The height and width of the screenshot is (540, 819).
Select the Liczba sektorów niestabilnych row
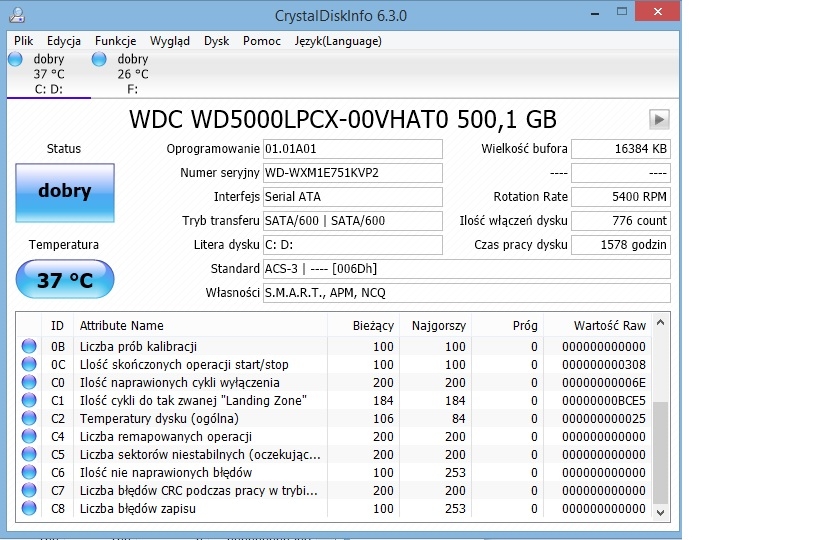[x=335, y=454]
